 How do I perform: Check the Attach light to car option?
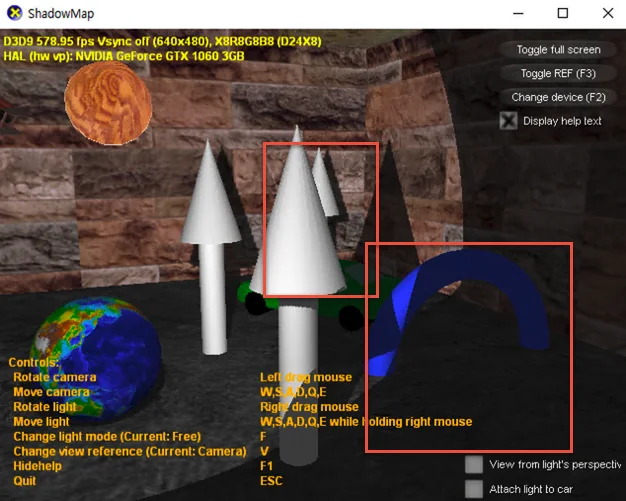pyautogui.click(x=474, y=489)
